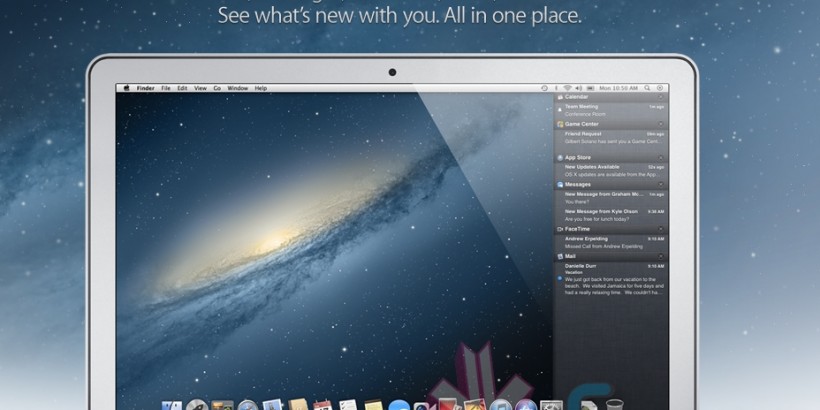Click the Finder icon in the Dock
The height and width of the screenshot is (410, 820).
coord(166,403)
